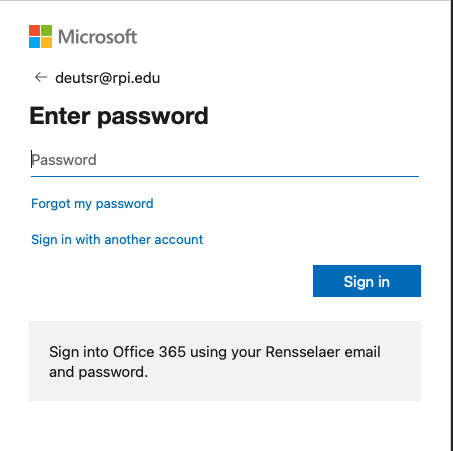Click the red square in Microsoft logo
The height and width of the screenshot is (451, 453).
pyautogui.click(x=34, y=30)
